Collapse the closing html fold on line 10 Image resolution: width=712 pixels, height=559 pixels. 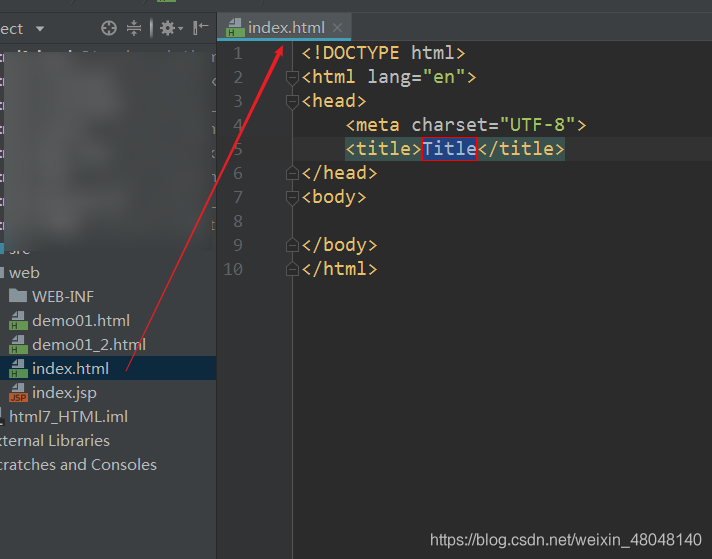coord(292,269)
